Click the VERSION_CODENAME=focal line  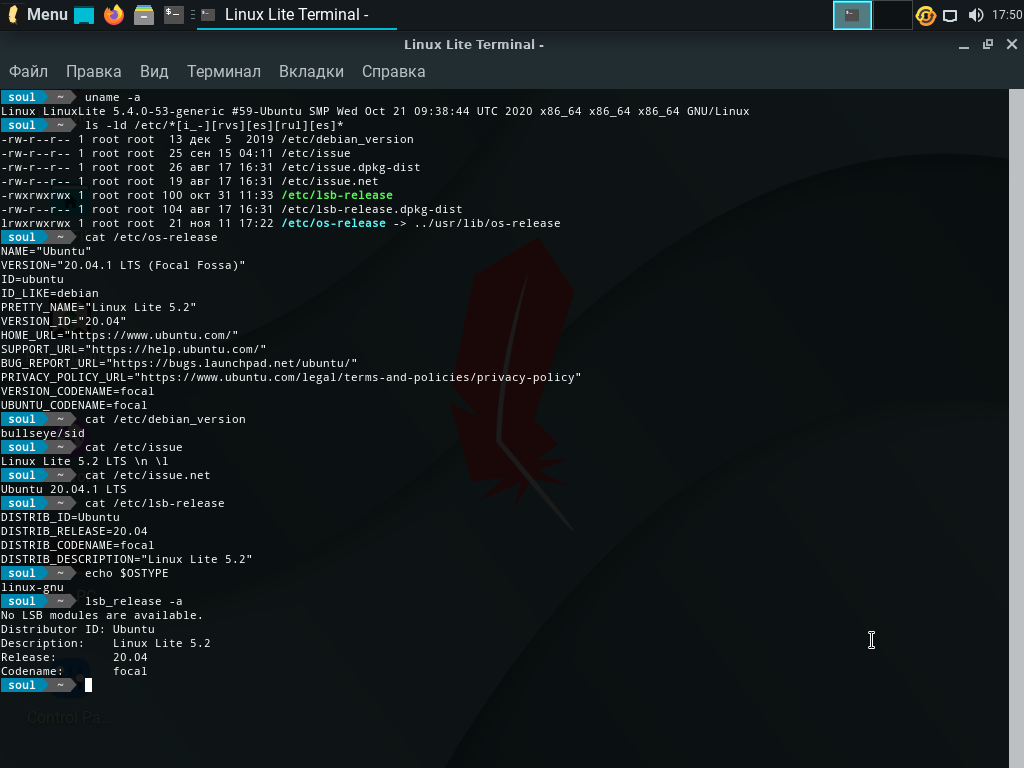click(x=78, y=391)
